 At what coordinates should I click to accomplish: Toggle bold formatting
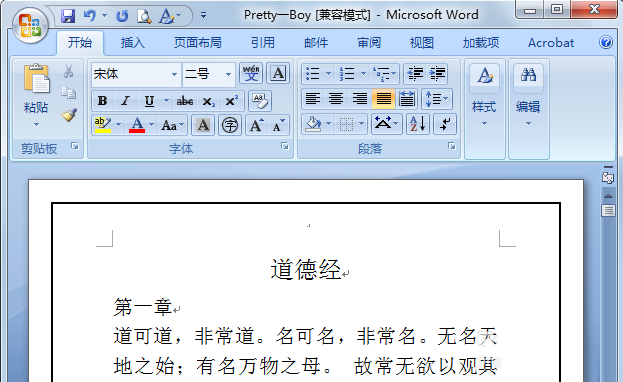[x=103, y=101]
